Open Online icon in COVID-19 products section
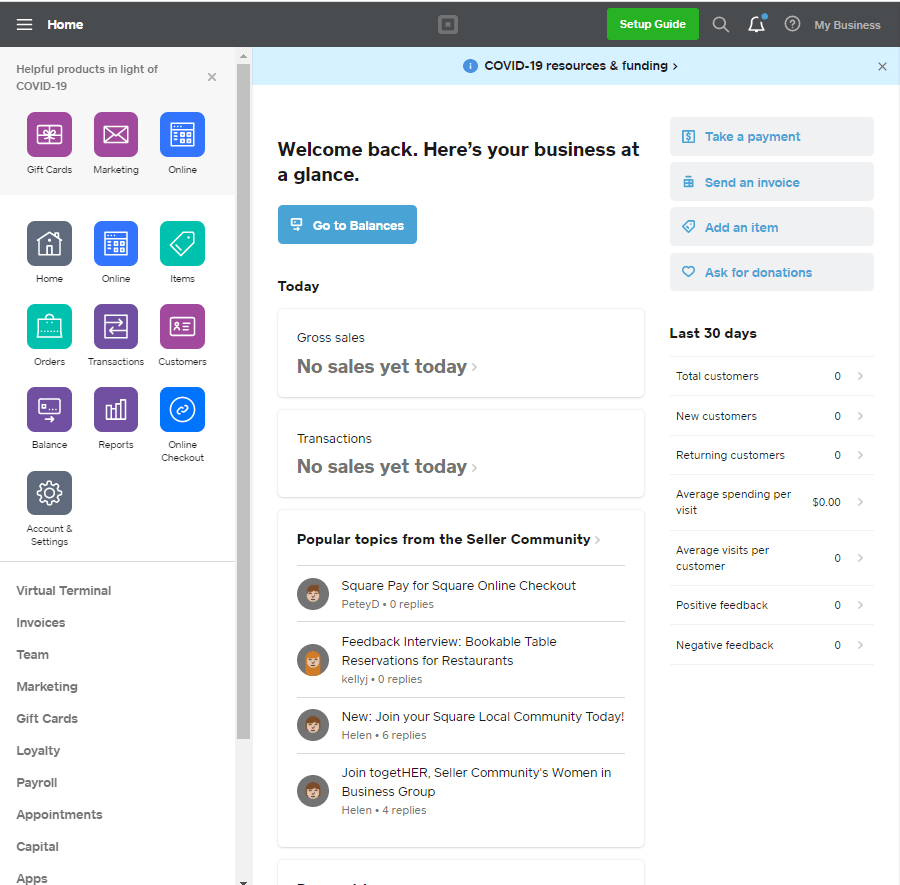This screenshot has height=885, width=900. click(x=183, y=134)
